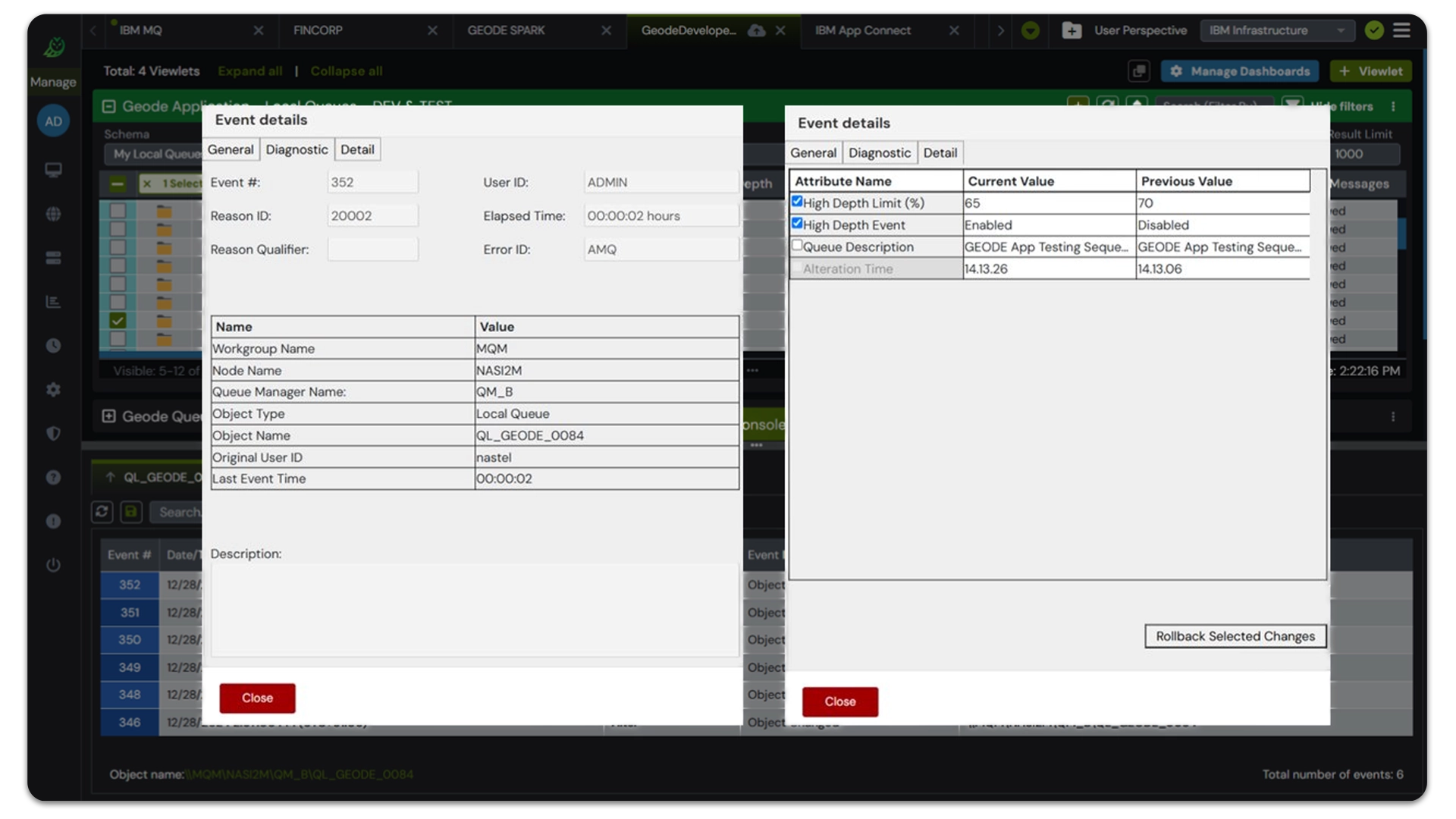
Task: Close the right Event details dialog
Action: click(840, 701)
